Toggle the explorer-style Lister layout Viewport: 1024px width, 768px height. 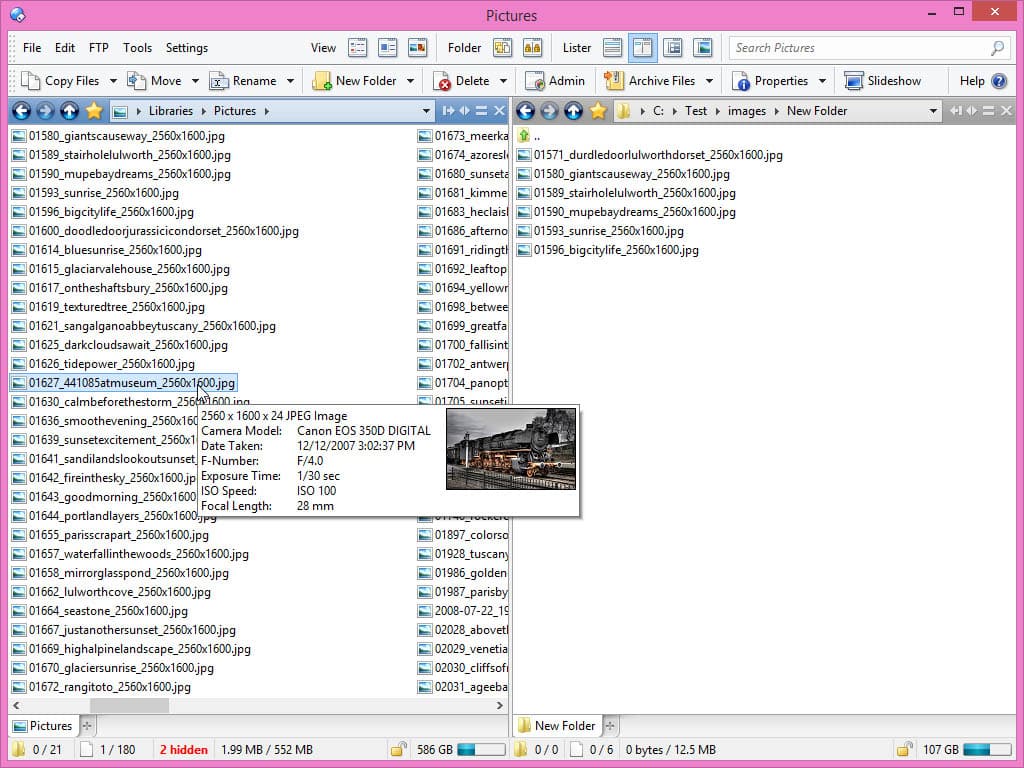coord(673,48)
